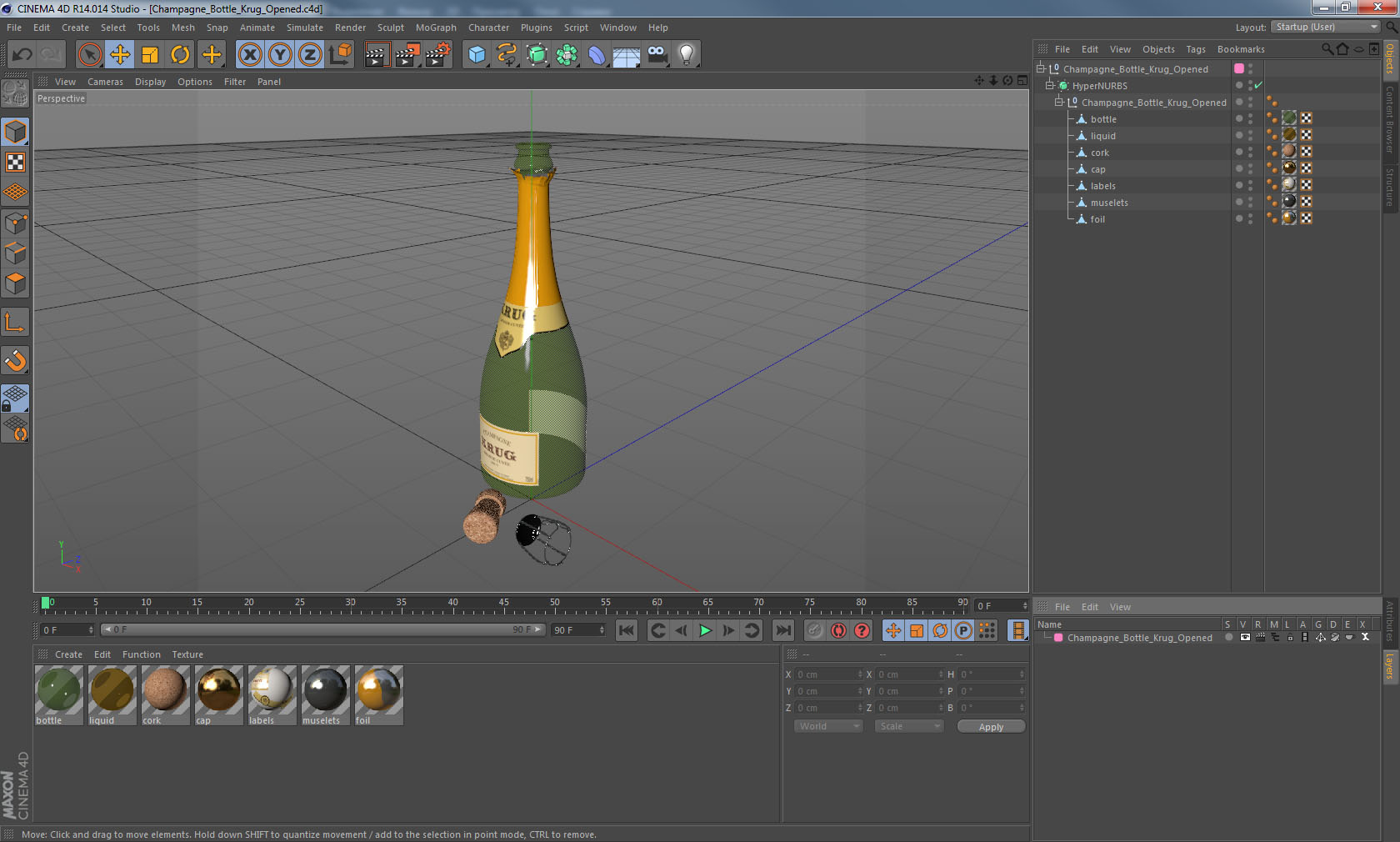Open Edit Render Settings icon
1400x842 pixels.
point(437,55)
